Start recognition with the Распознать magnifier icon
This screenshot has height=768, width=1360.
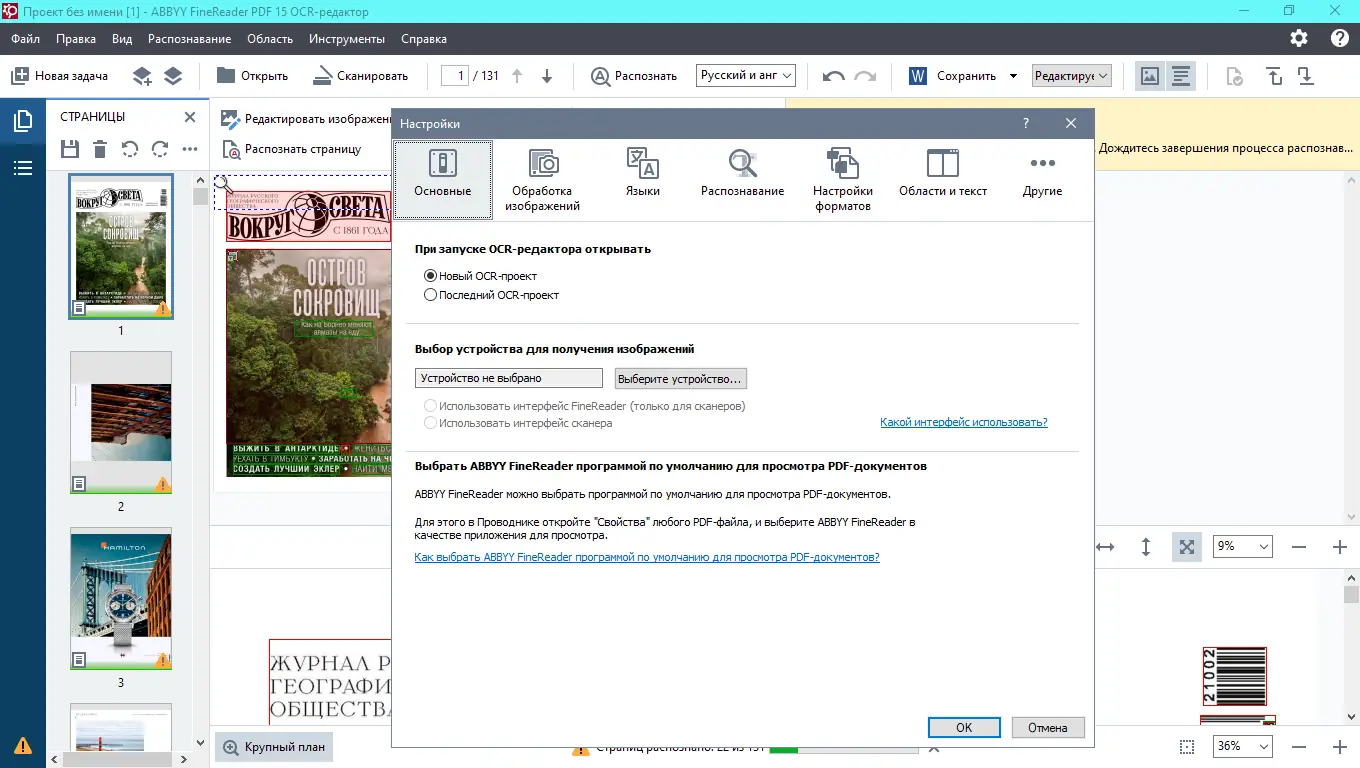[600, 75]
